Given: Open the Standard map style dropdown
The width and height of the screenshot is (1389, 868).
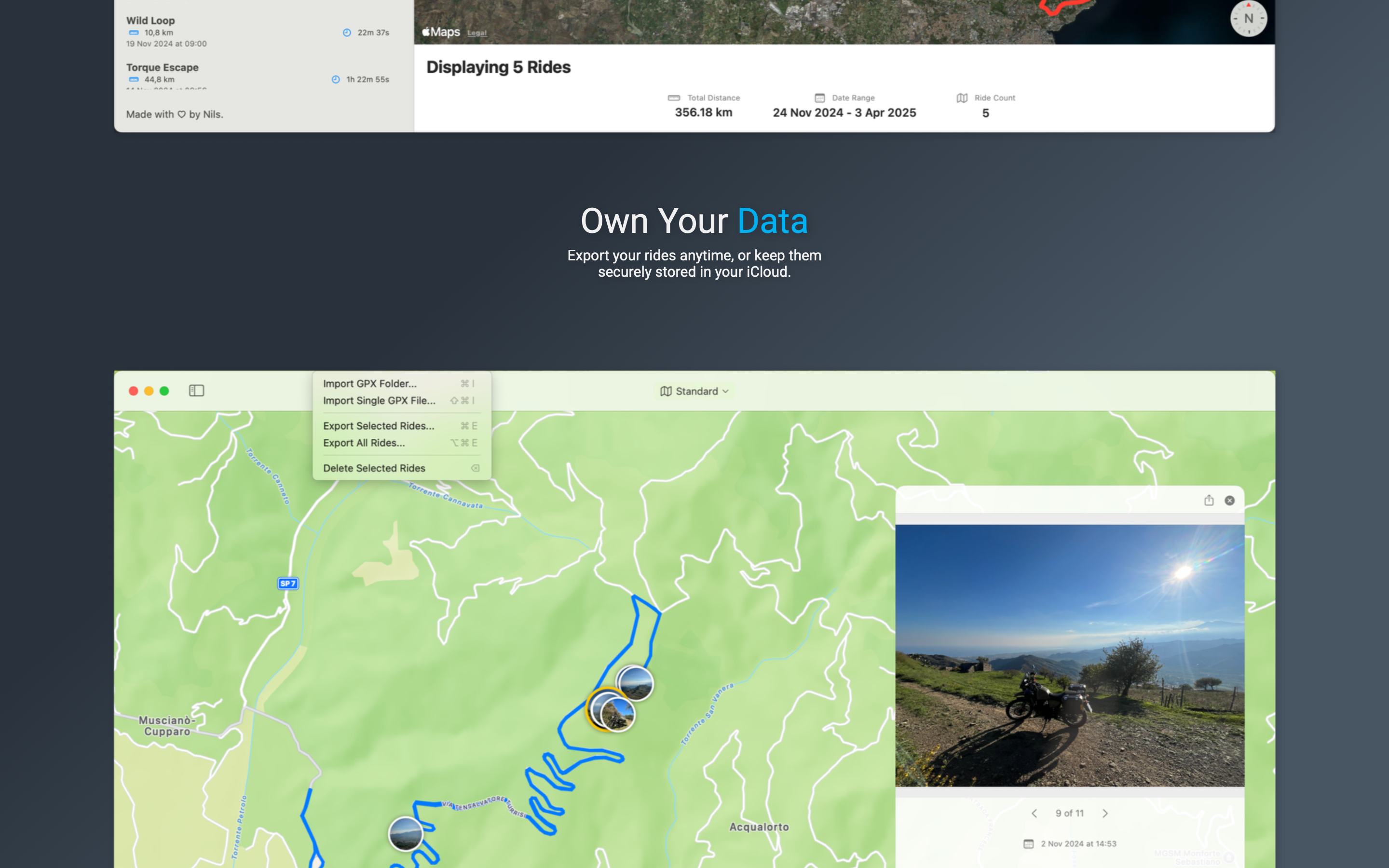Looking at the screenshot, I should click(x=694, y=391).
